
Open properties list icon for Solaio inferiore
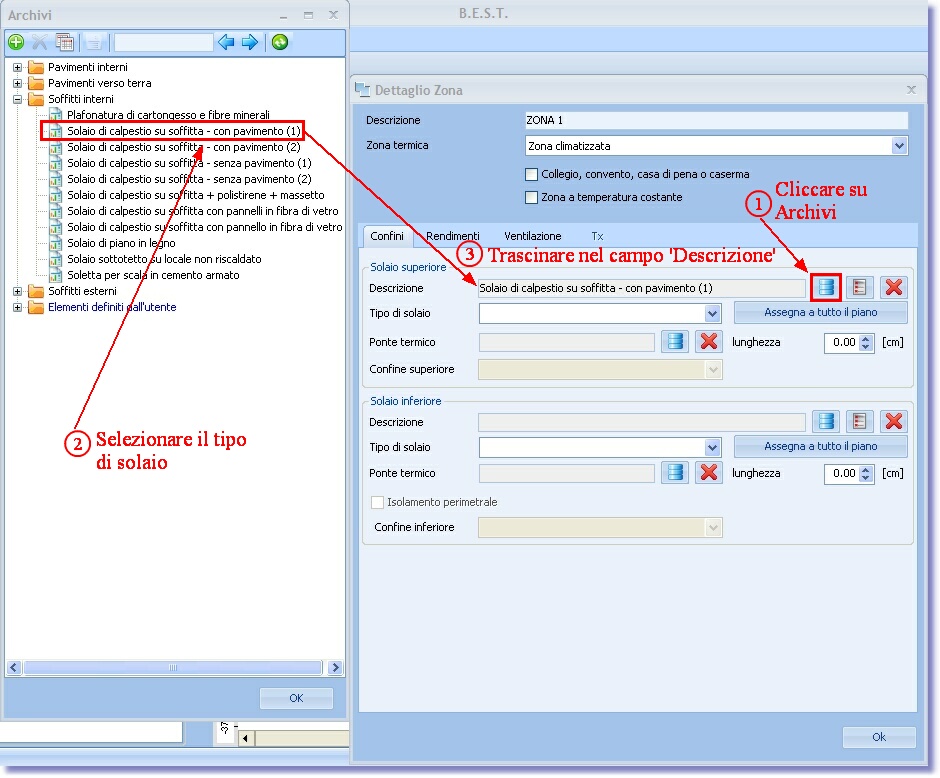click(x=859, y=422)
